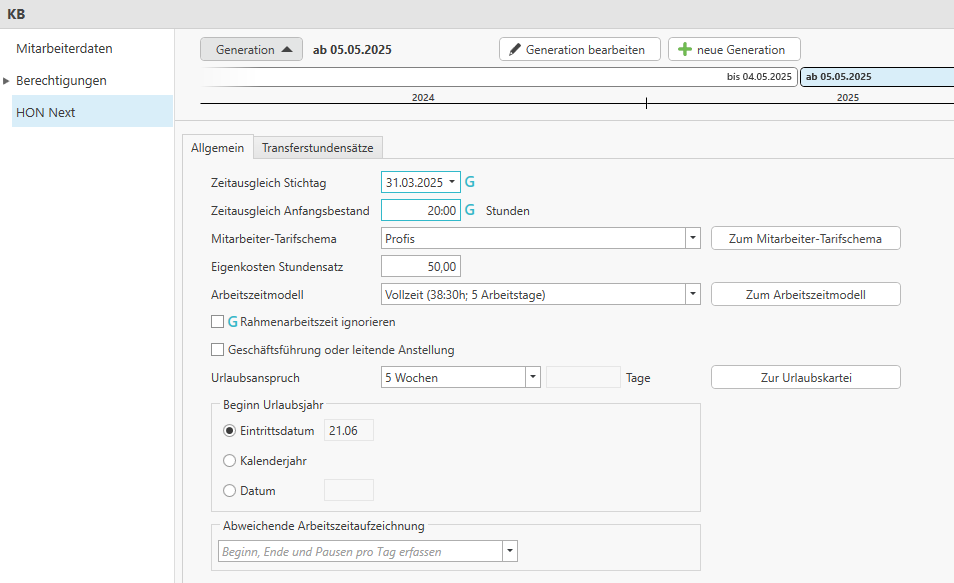Enable Geschäftsführung oder leitende Anstellung checkbox
Screen dimensions: 954x583
point(217,350)
